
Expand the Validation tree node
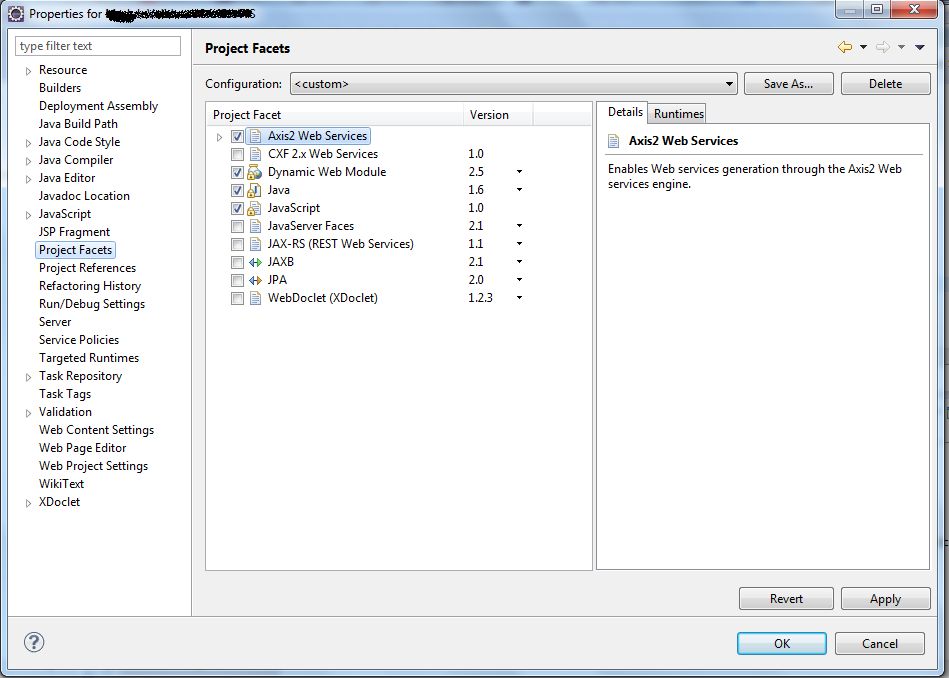[28, 413]
